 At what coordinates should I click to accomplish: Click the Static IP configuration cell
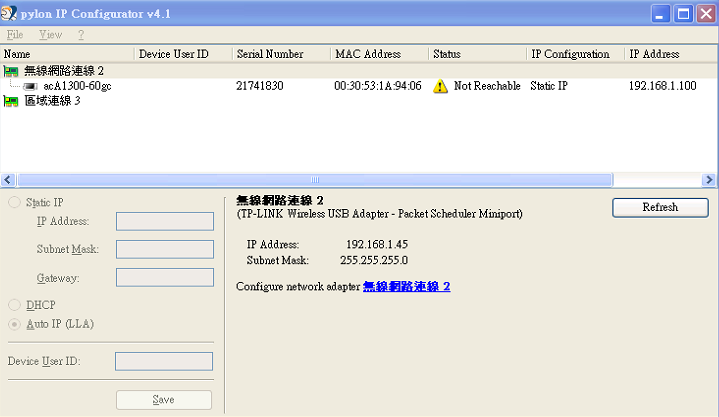click(x=549, y=86)
